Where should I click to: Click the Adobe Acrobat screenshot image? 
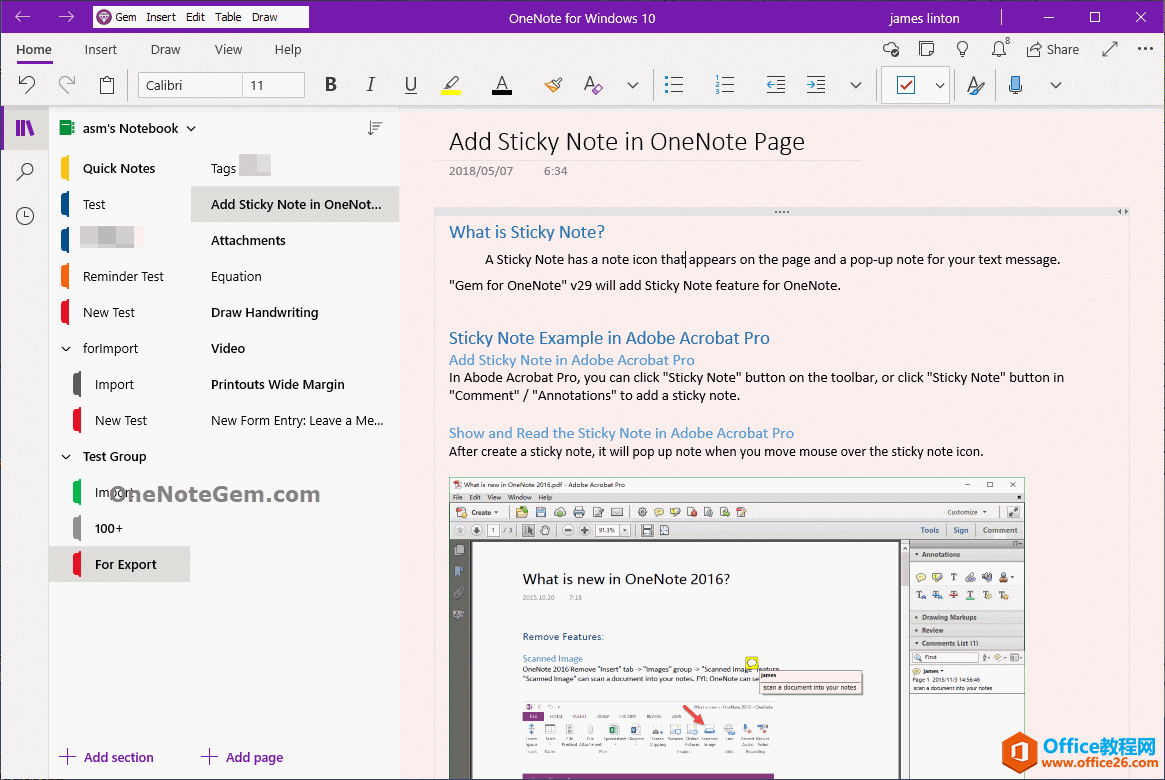point(736,628)
